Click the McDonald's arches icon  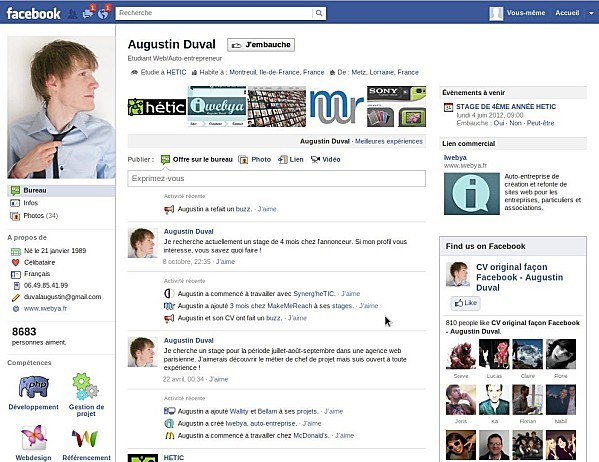(169, 435)
